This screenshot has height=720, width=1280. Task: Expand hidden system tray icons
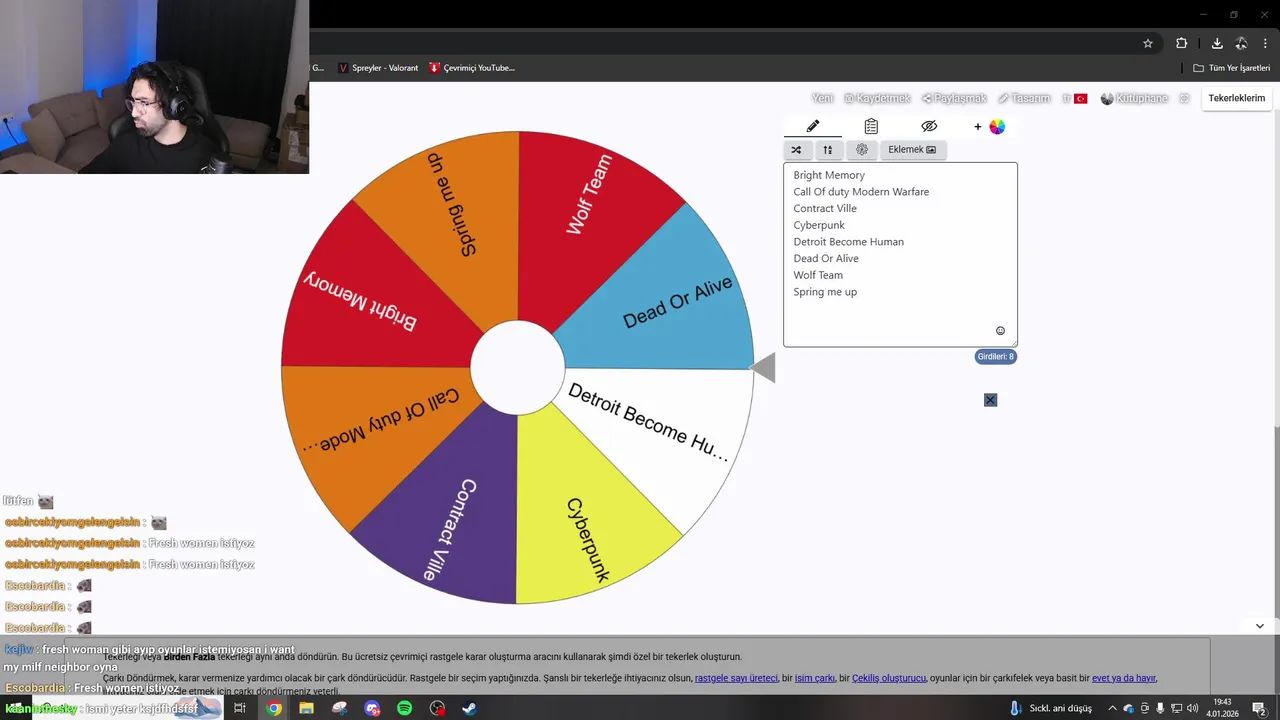pyautogui.click(x=1111, y=708)
